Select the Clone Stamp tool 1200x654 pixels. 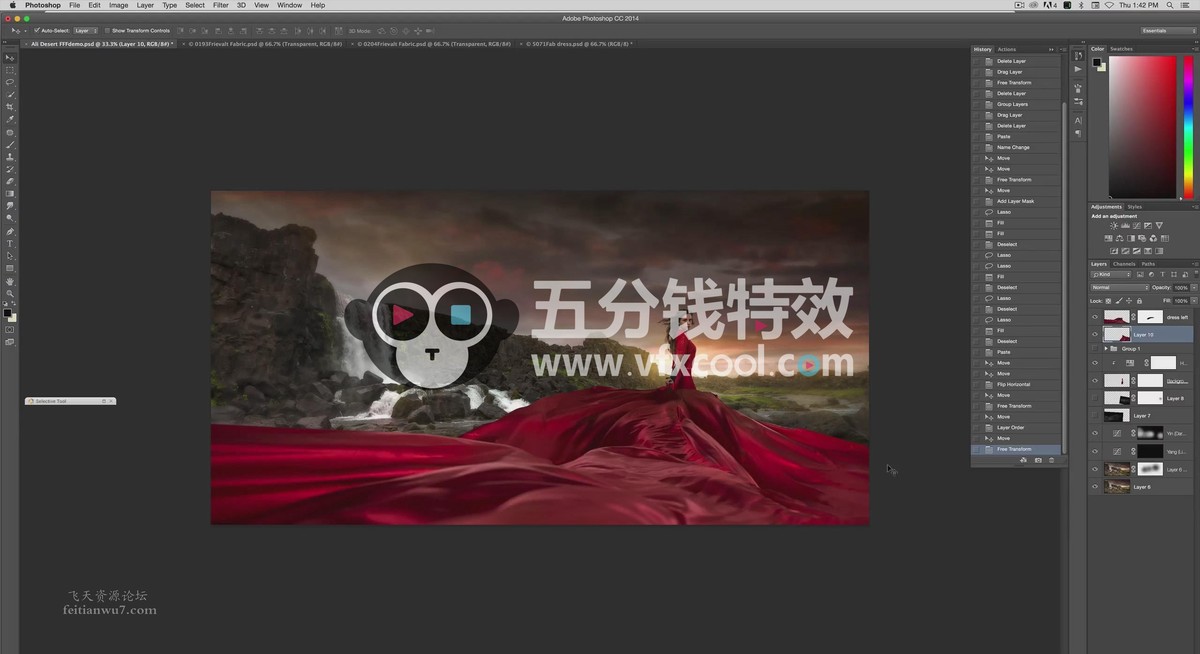coord(10,157)
